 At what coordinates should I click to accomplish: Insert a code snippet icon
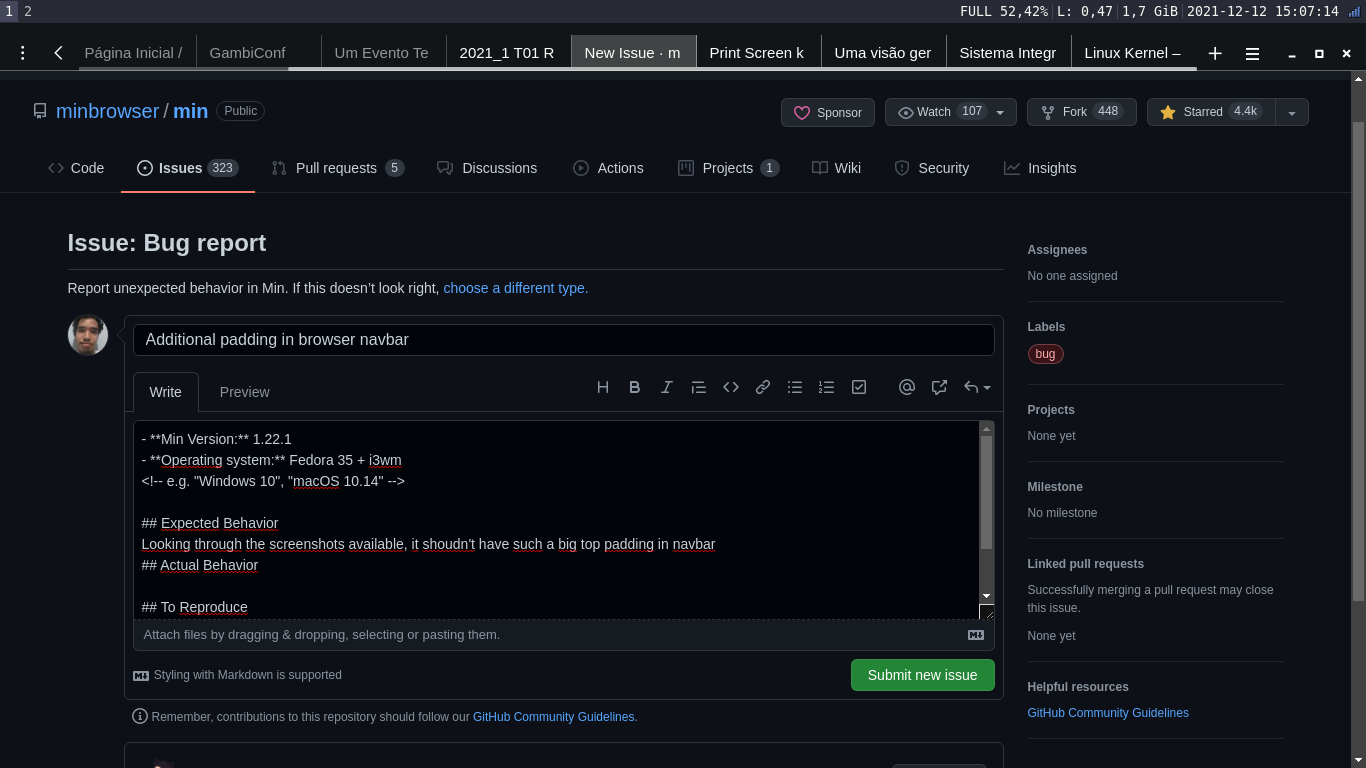(x=731, y=387)
